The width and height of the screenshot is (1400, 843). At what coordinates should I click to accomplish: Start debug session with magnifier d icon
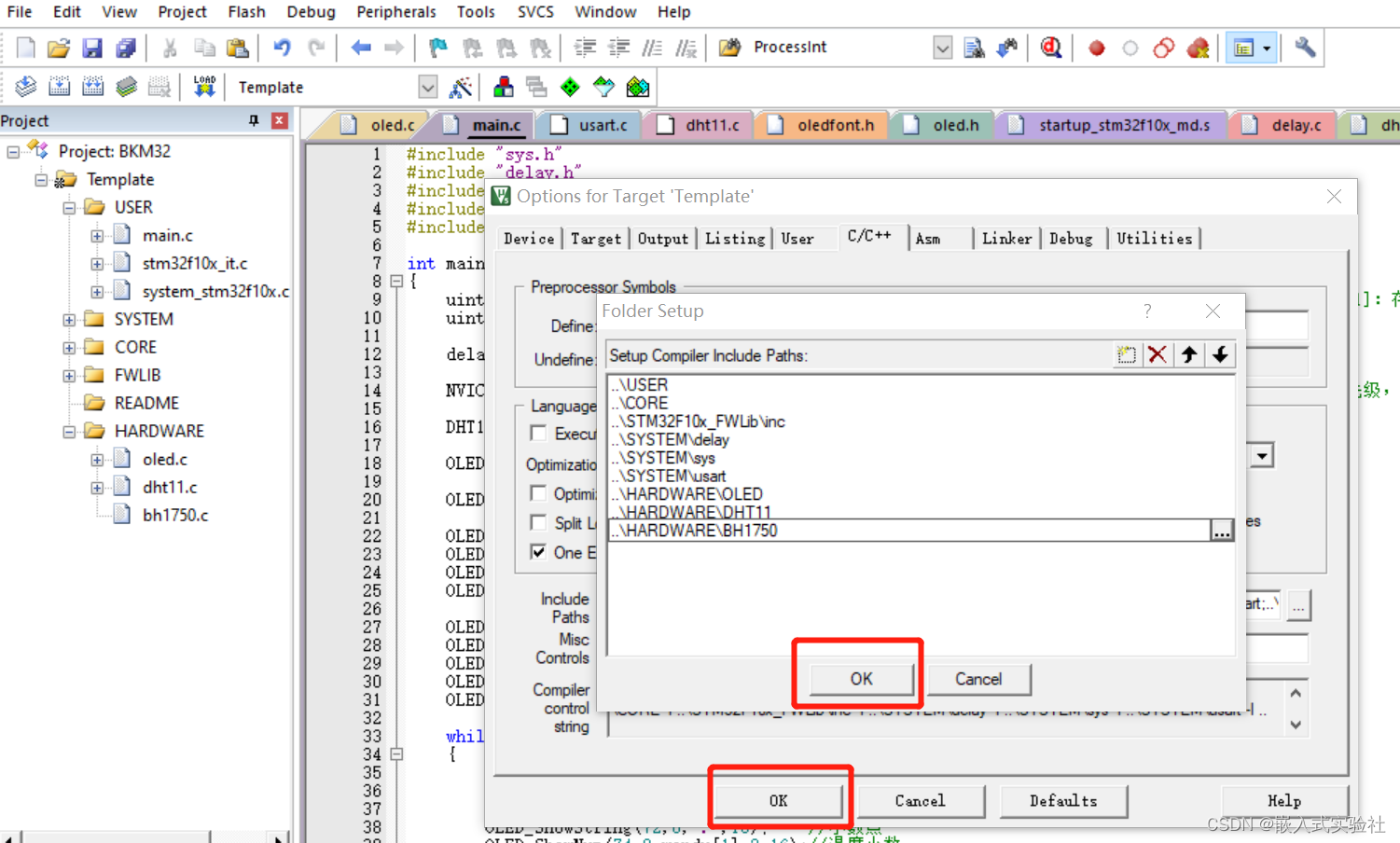tap(1051, 48)
